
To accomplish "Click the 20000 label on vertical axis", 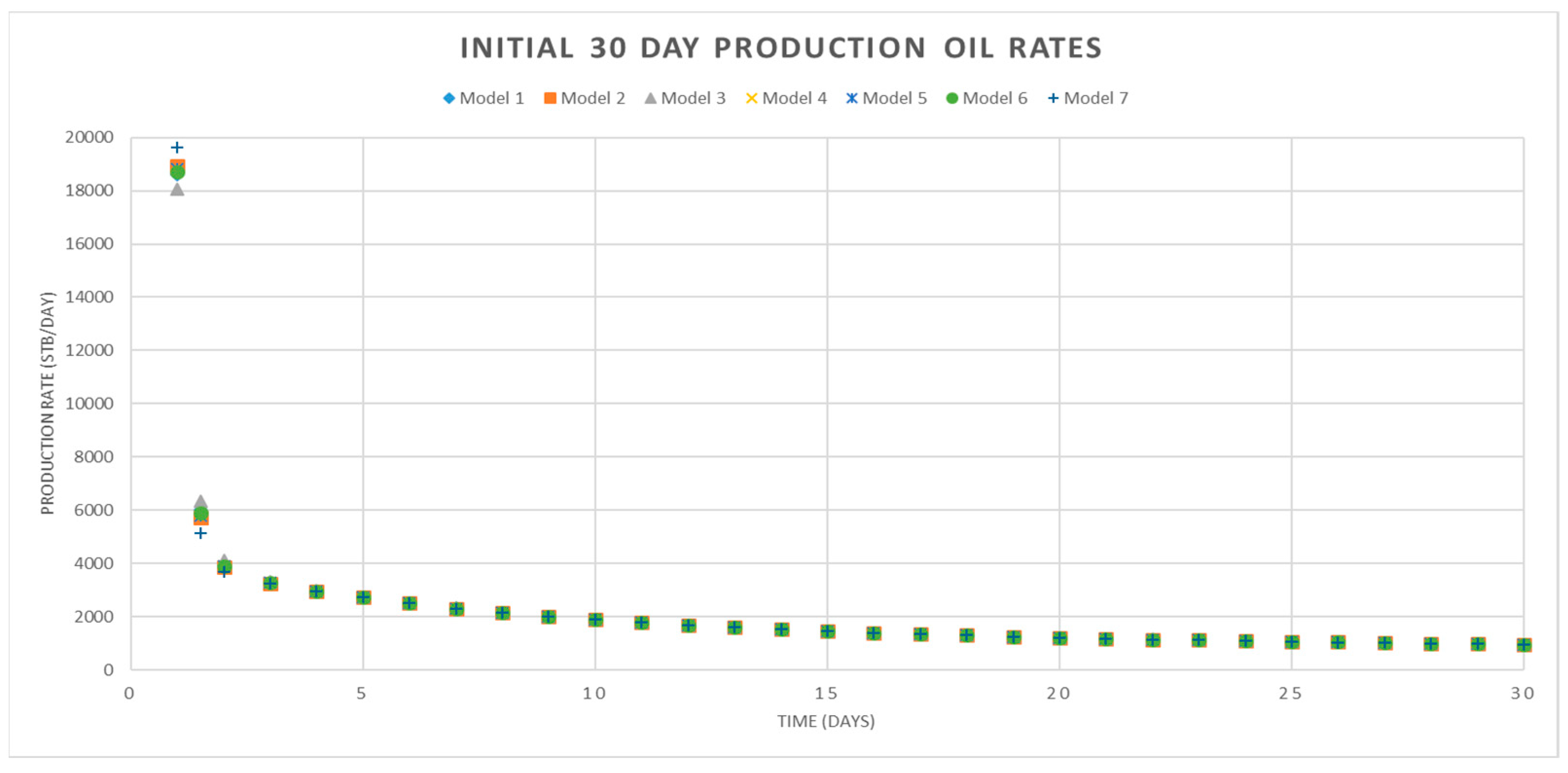I will pyautogui.click(x=89, y=137).
